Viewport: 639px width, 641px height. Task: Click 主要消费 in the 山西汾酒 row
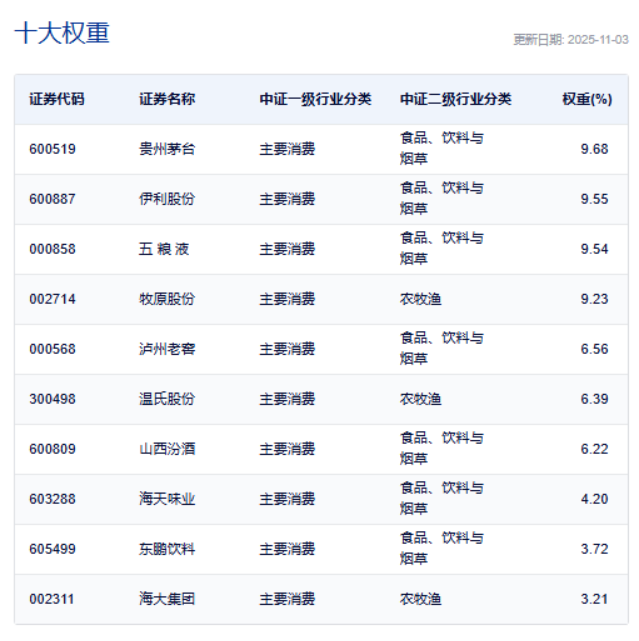287,449
